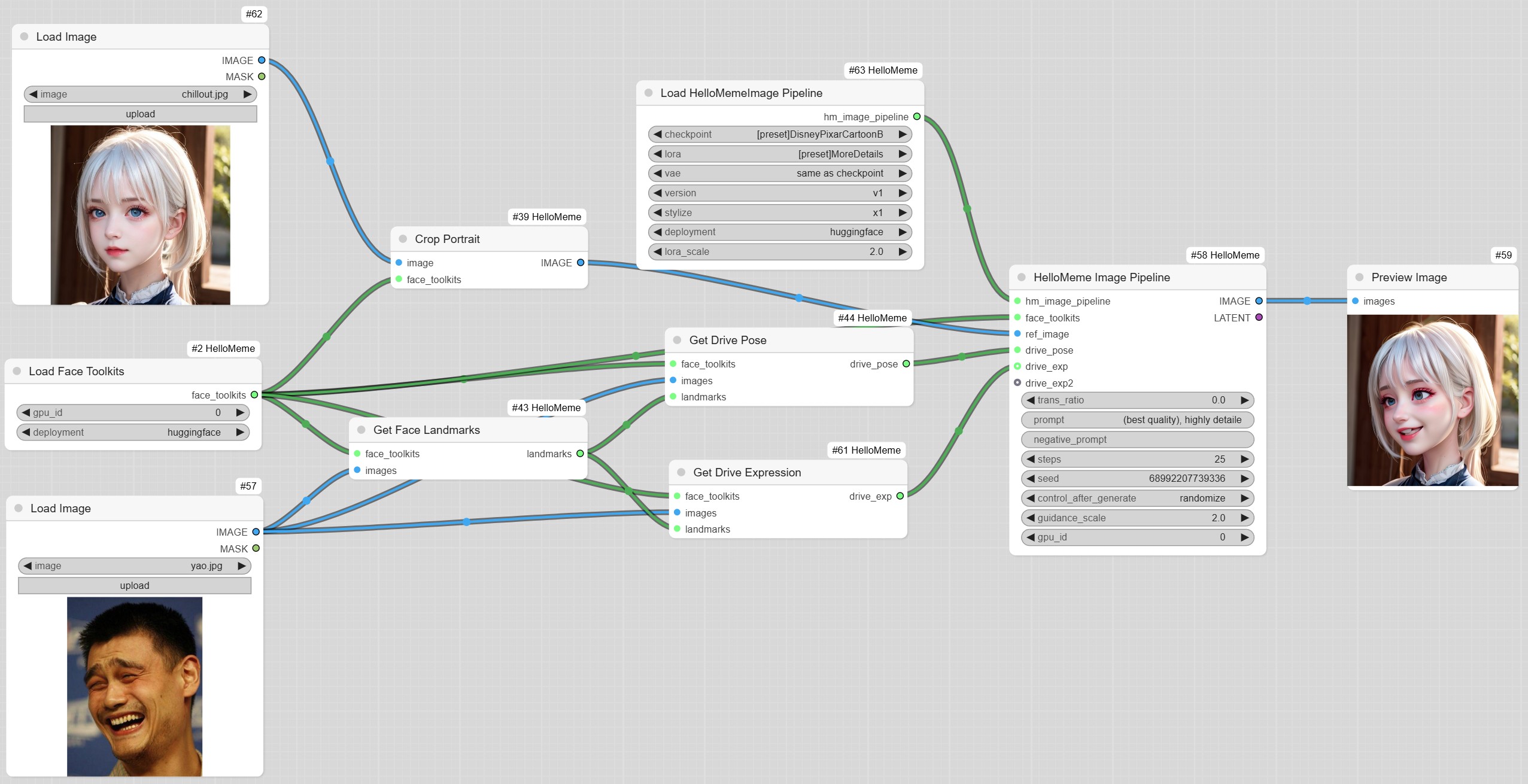Click next-image arrow on yao.jpg selector
The height and width of the screenshot is (784, 1528).
242,566
